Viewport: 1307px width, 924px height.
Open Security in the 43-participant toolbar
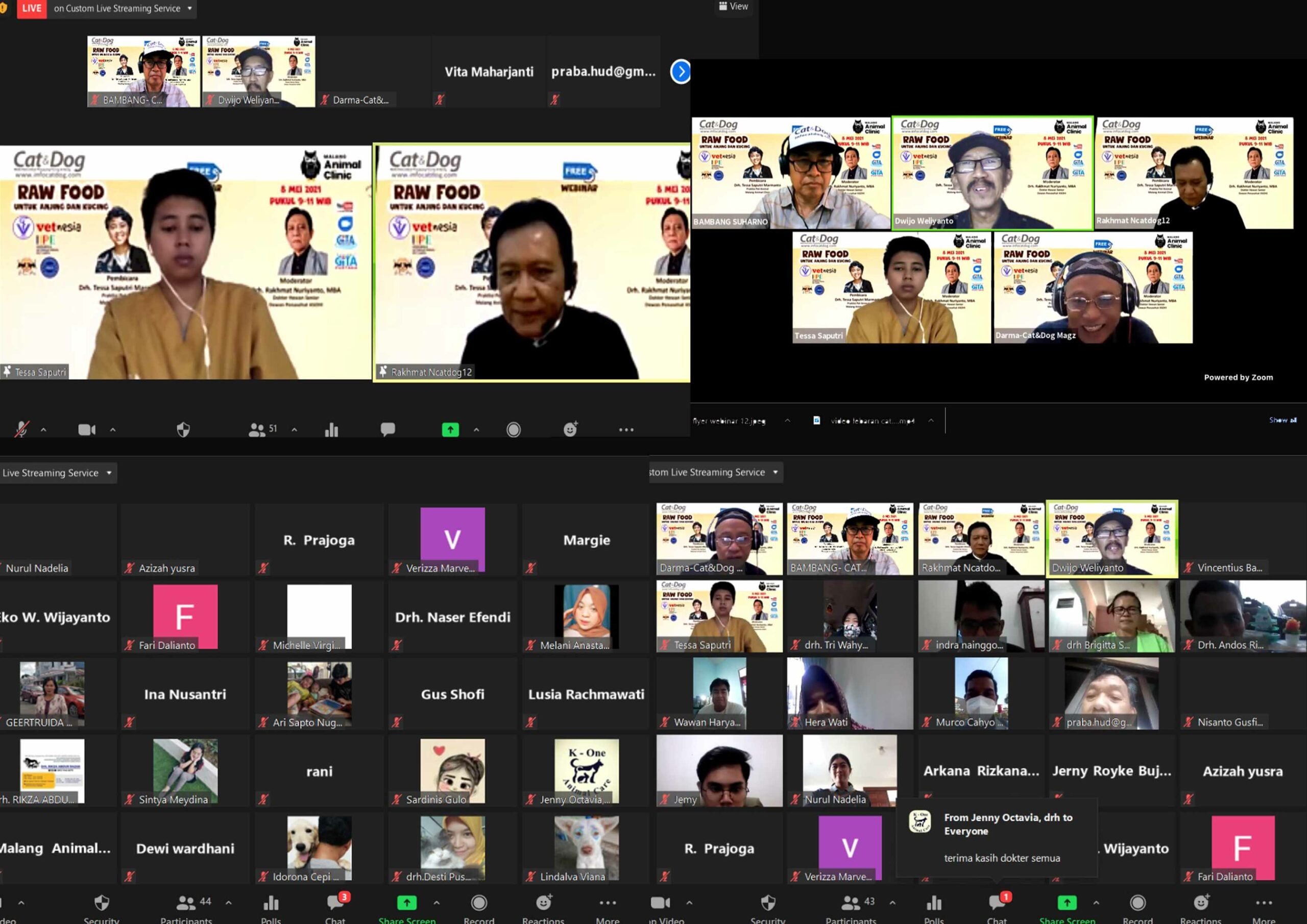pyautogui.click(x=768, y=909)
